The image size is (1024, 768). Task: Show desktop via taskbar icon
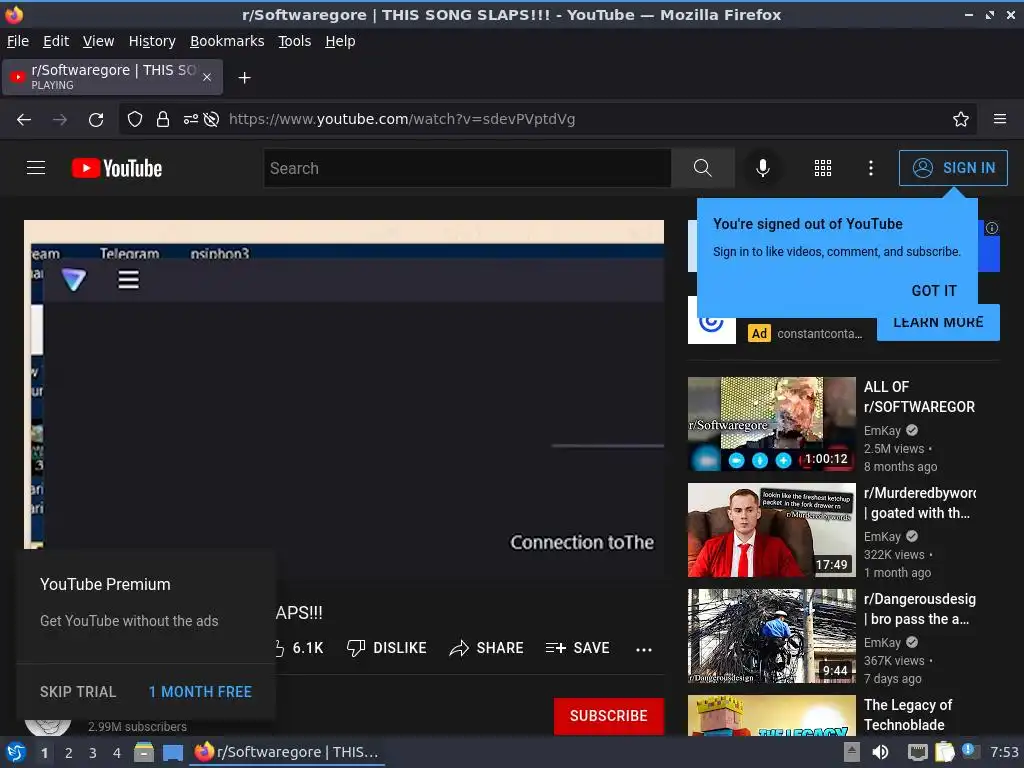pyautogui.click(x=172, y=752)
